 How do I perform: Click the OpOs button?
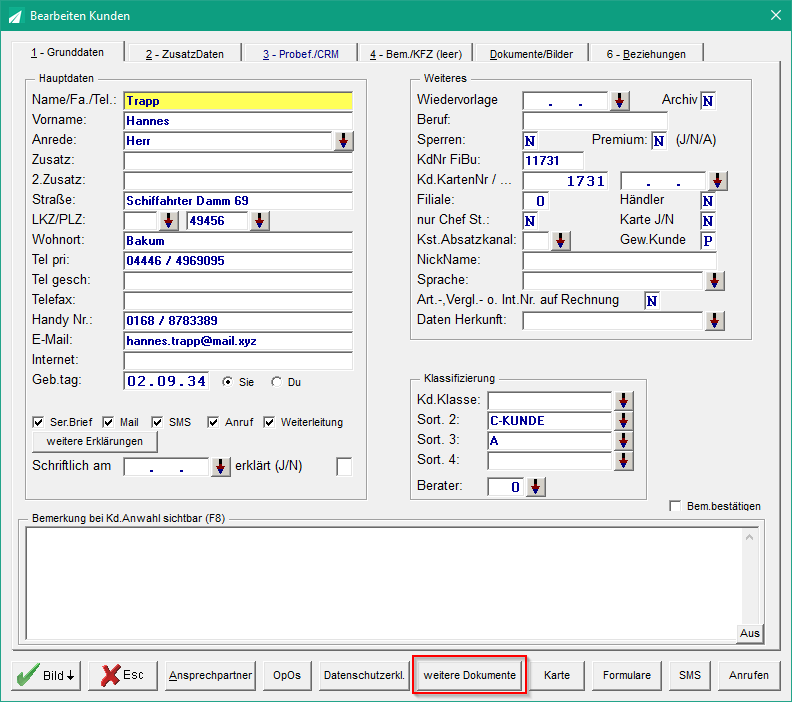[x=287, y=675]
